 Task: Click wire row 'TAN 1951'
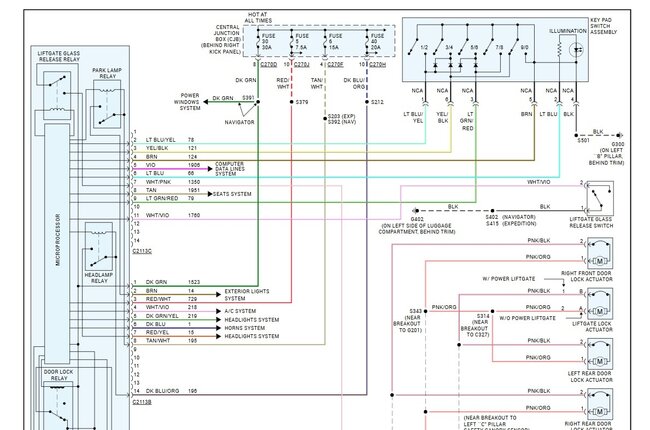pyautogui.click(x=172, y=190)
